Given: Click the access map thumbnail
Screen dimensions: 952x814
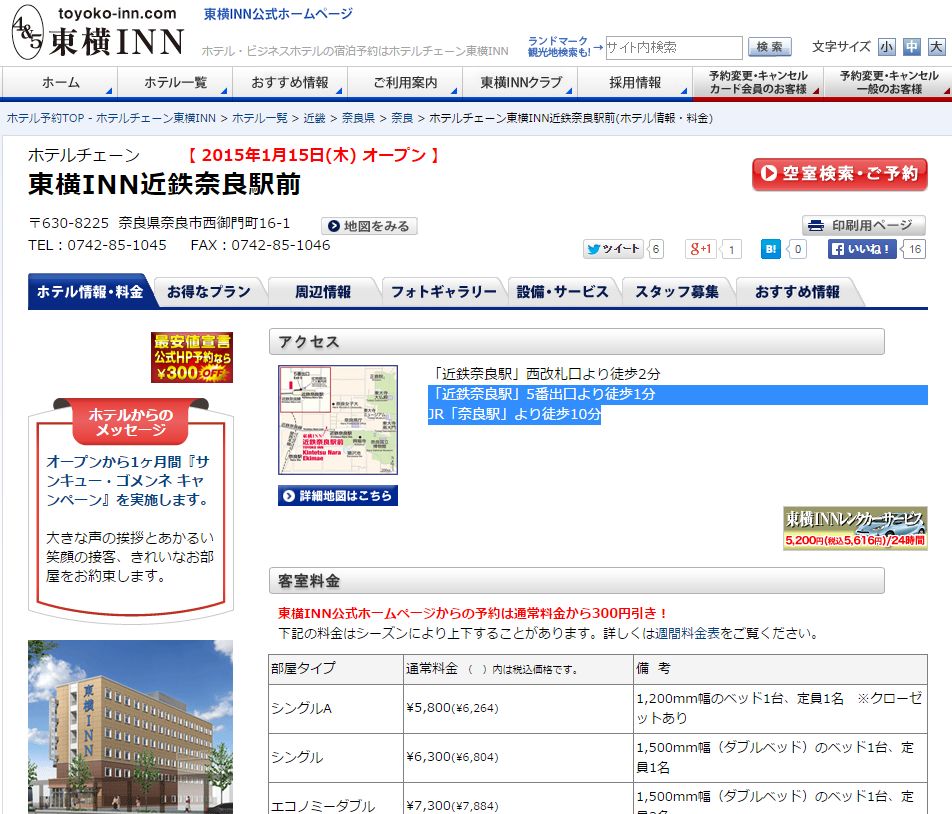Looking at the screenshot, I should click(338, 419).
